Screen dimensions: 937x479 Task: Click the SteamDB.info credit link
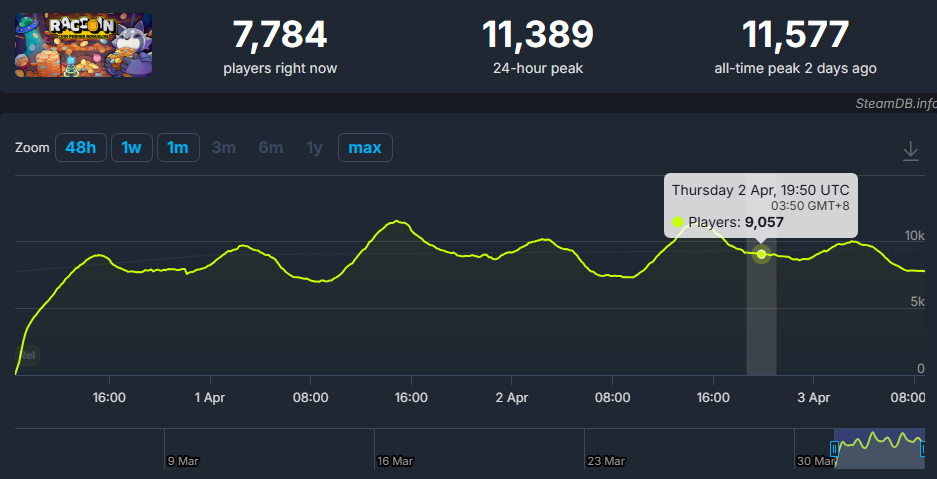click(895, 103)
